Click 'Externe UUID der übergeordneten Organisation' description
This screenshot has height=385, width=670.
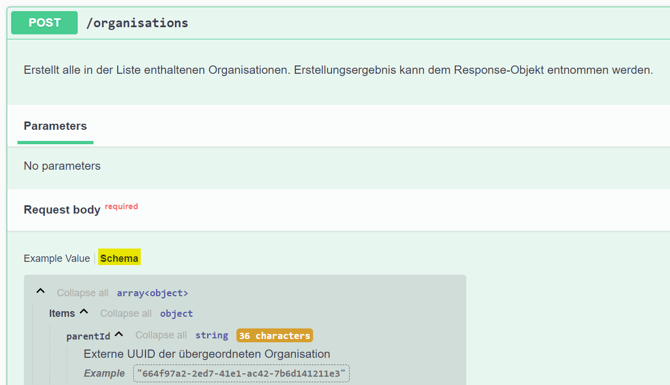pyautogui.click(x=207, y=354)
